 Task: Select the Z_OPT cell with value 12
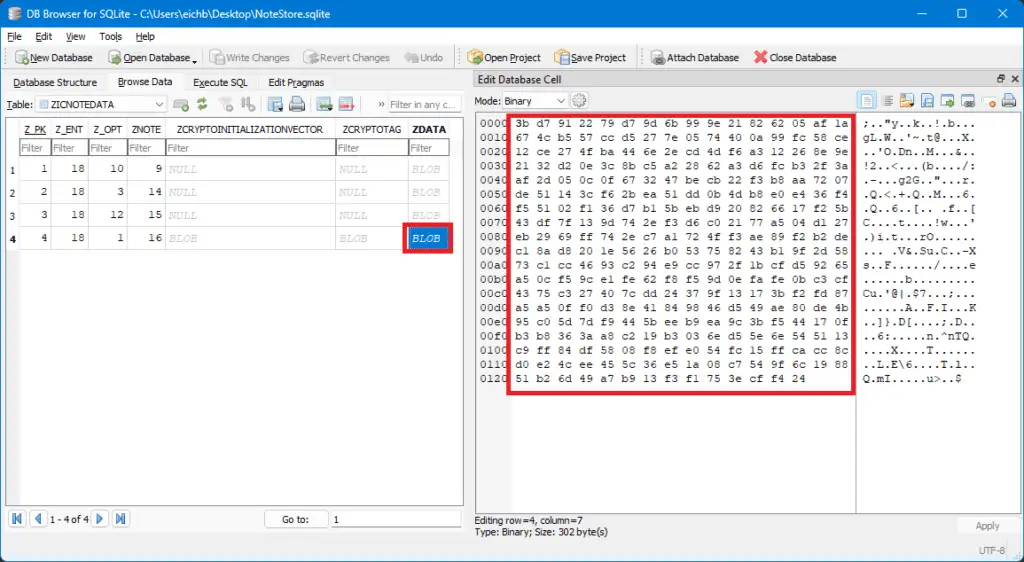[108, 215]
